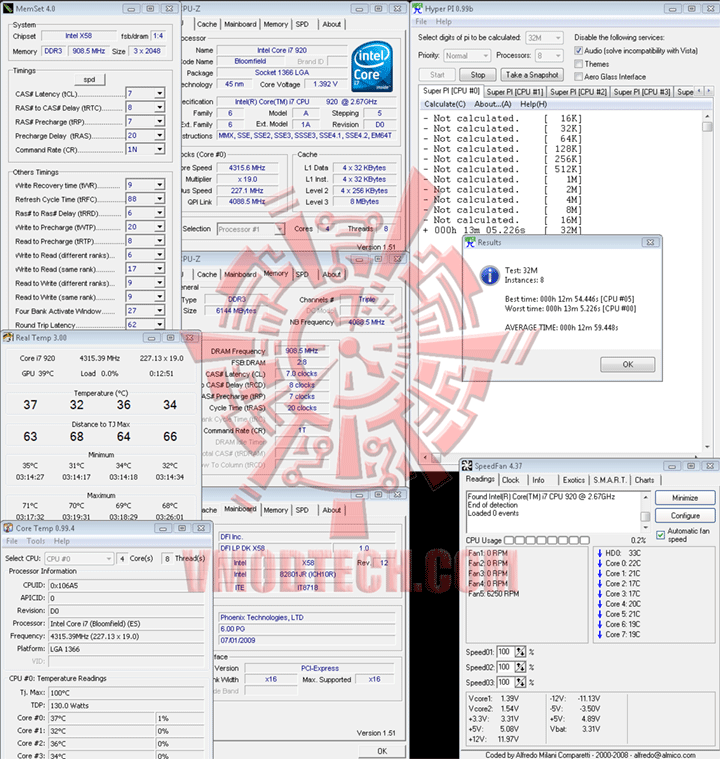Click the MemSet 4.0 title bar icon
The height and width of the screenshot is (759, 720).
[x=8, y=8]
